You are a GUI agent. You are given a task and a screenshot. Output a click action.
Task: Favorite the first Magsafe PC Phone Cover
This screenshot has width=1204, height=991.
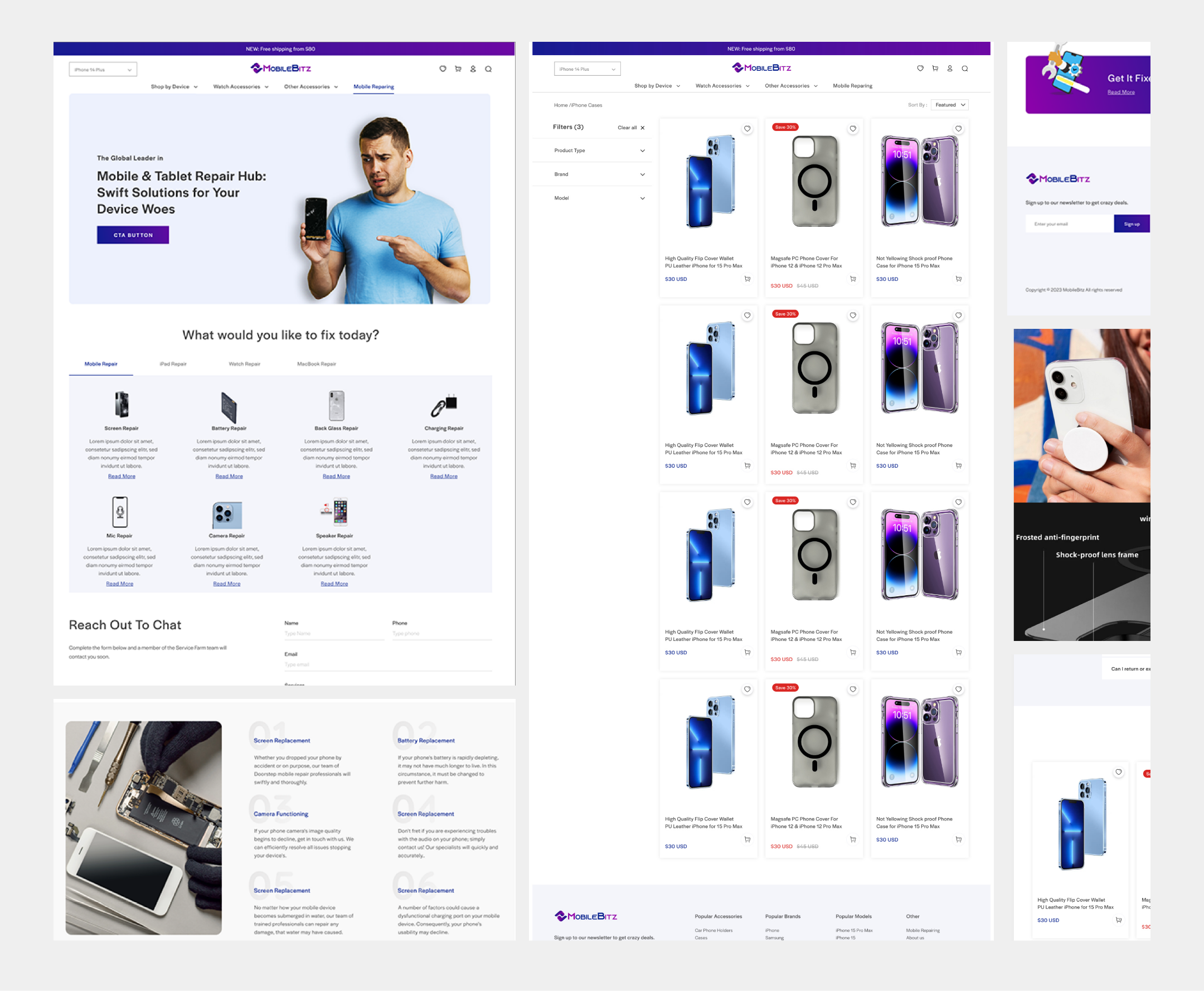(853, 129)
